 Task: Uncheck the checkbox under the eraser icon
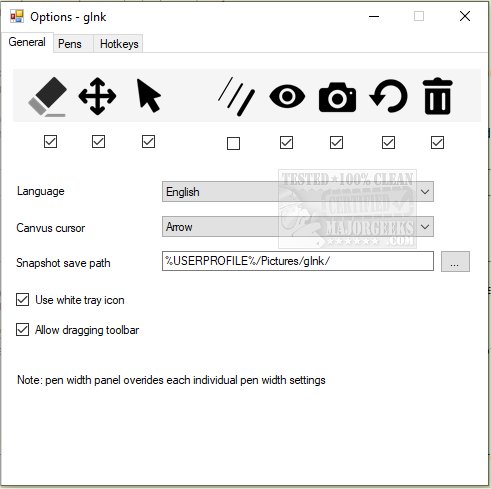tap(50, 142)
